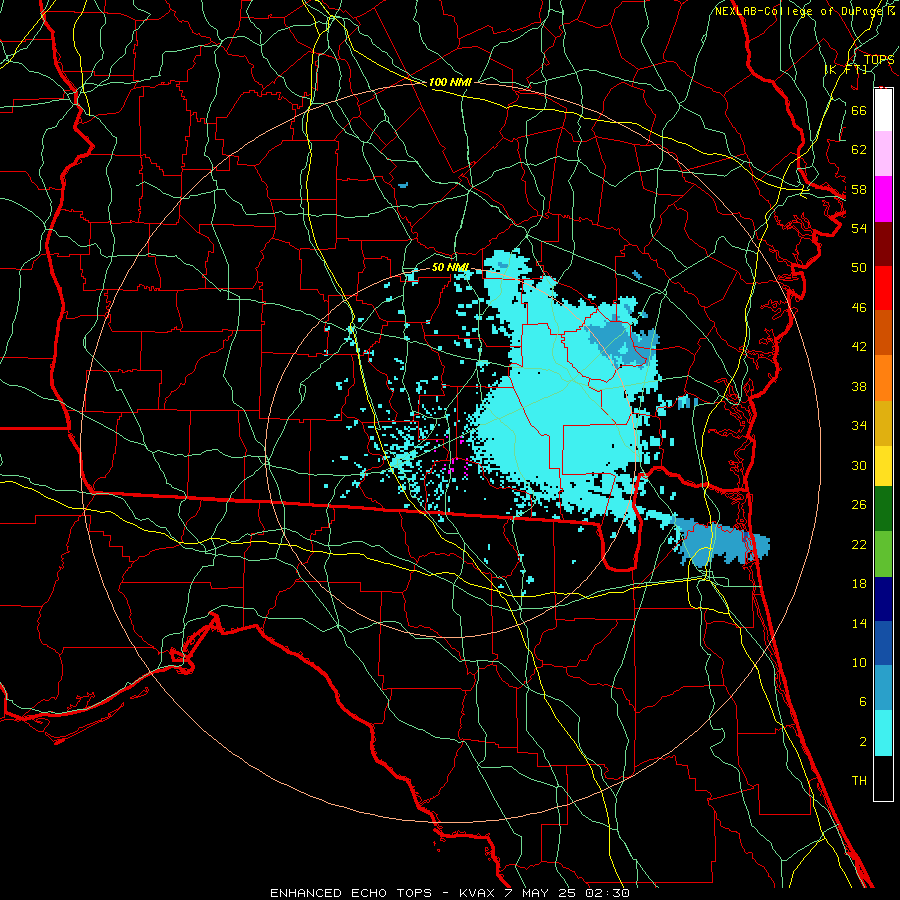
Task: Click the 'TH' threshold legend label
Action: pyautogui.click(x=859, y=781)
